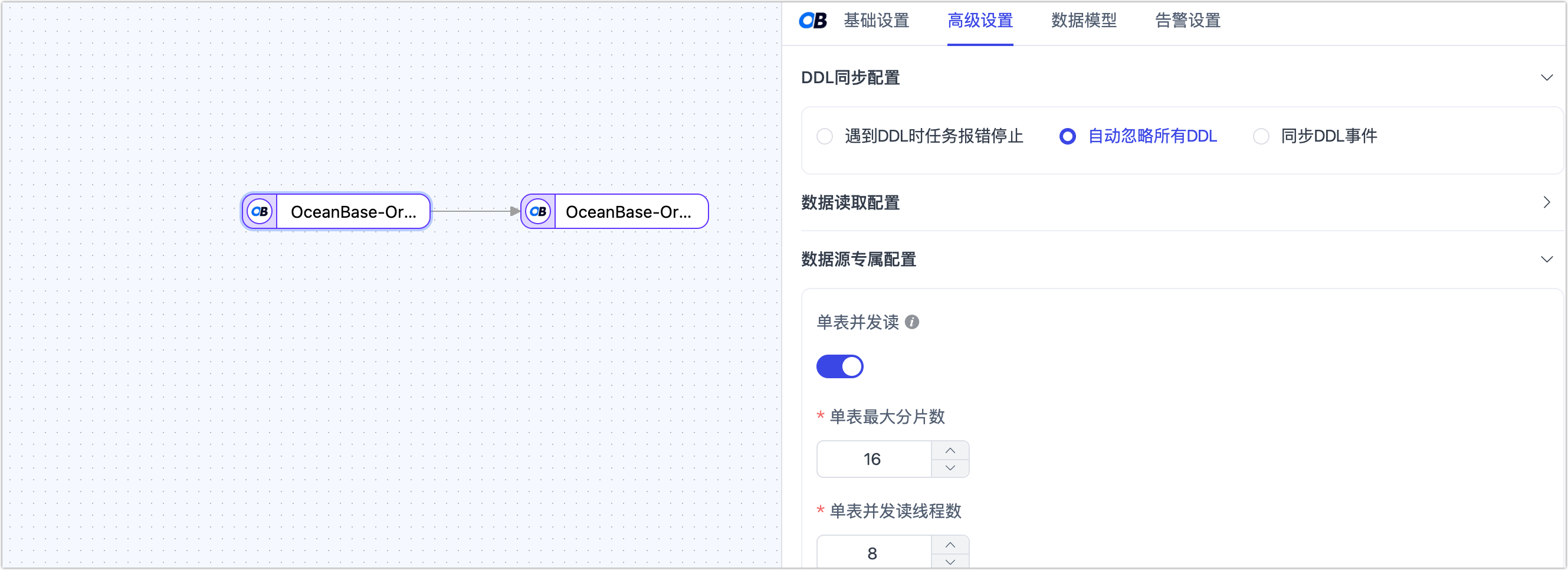Select 遇到DDL时任务报错停止 option
Viewport: 1568px width, 570px height.
coord(825,136)
